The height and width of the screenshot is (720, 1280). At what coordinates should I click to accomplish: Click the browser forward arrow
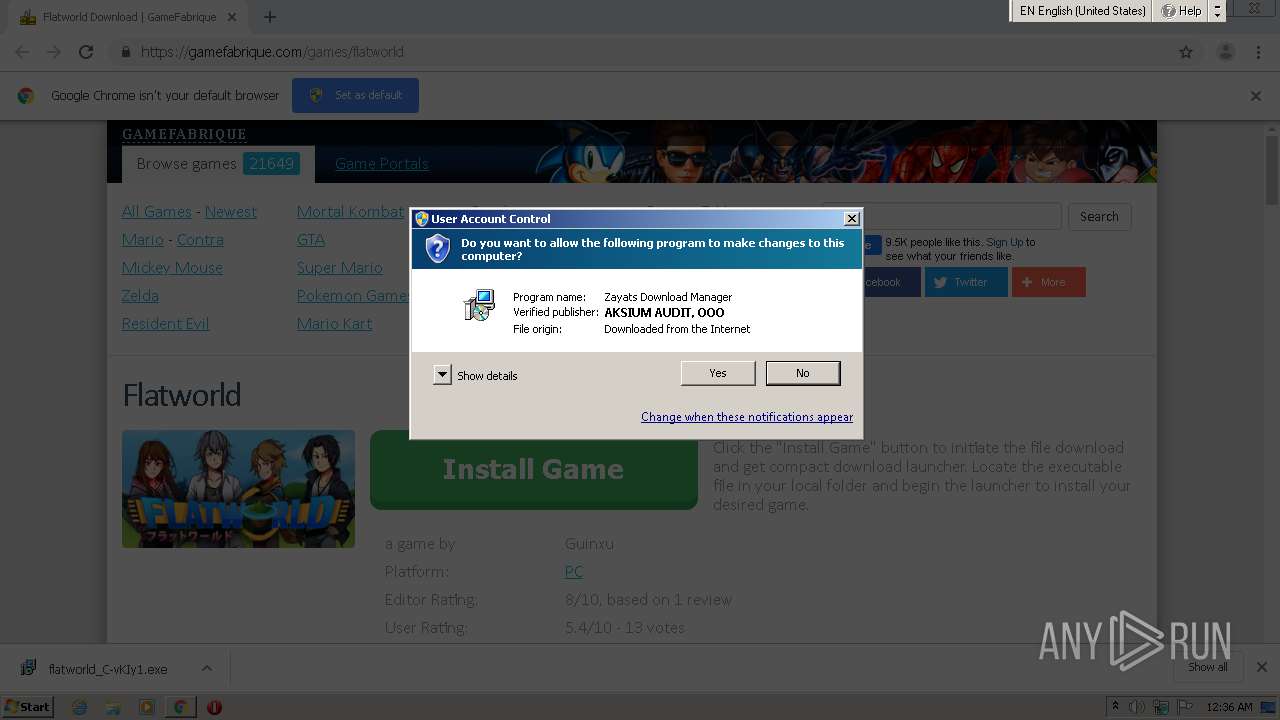click(x=54, y=52)
